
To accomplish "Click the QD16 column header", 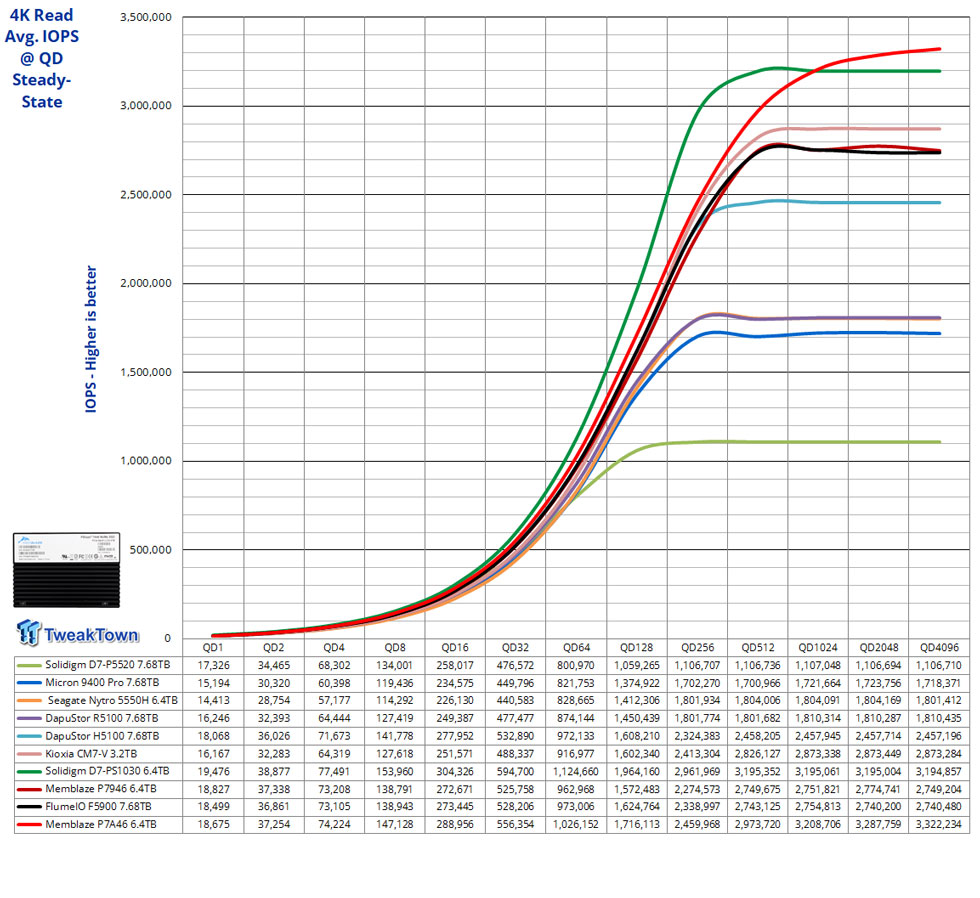I will (455, 647).
